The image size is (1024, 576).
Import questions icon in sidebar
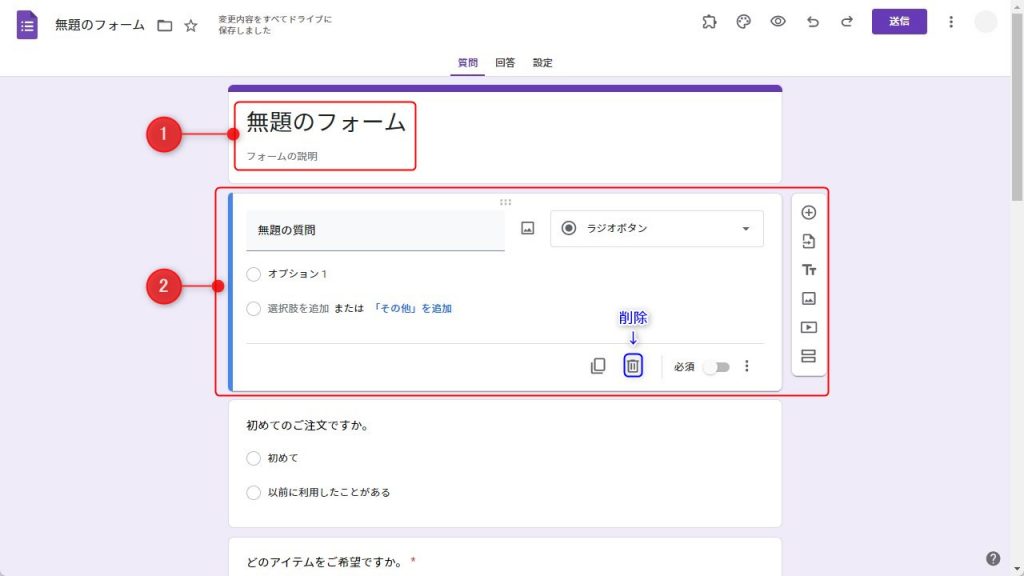point(808,241)
